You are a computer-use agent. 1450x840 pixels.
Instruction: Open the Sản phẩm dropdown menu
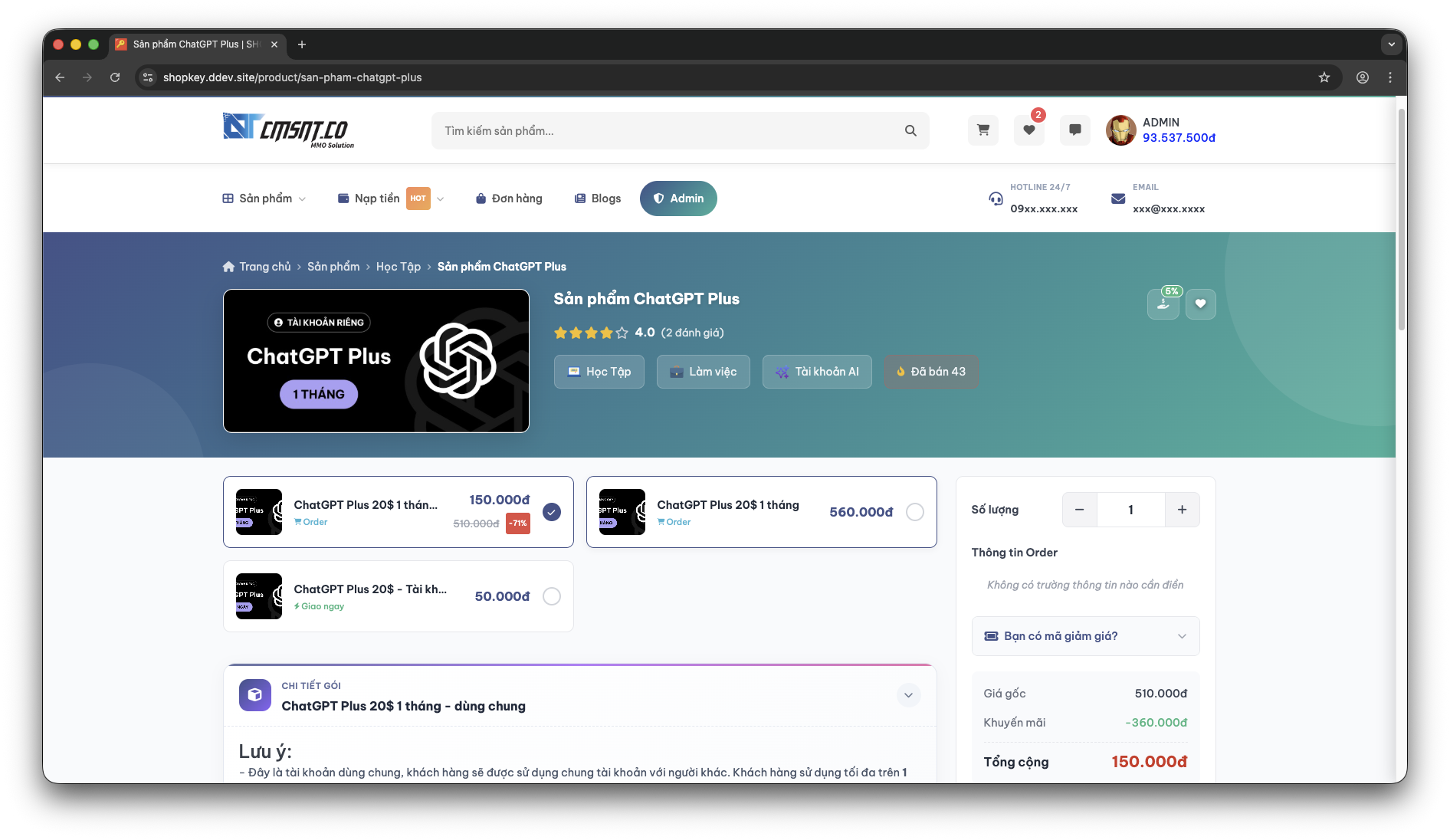tap(264, 199)
